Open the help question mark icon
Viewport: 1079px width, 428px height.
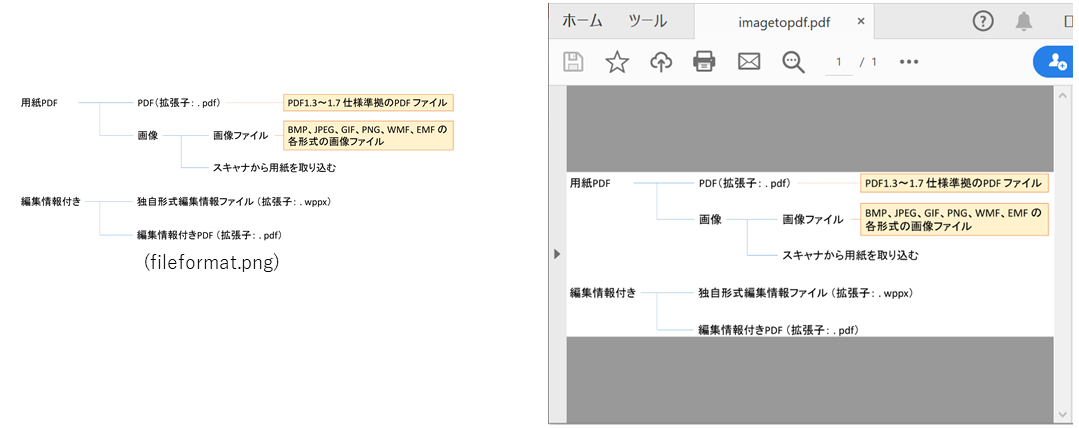pos(983,21)
